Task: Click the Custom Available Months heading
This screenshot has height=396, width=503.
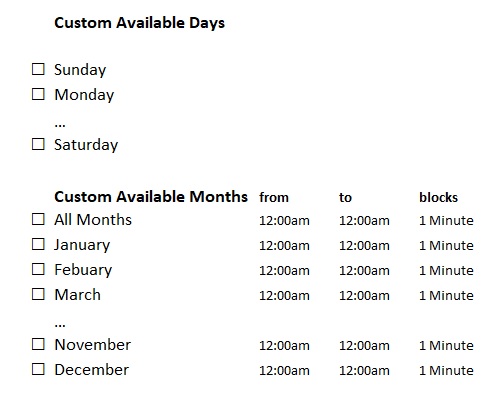Action: tap(151, 197)
